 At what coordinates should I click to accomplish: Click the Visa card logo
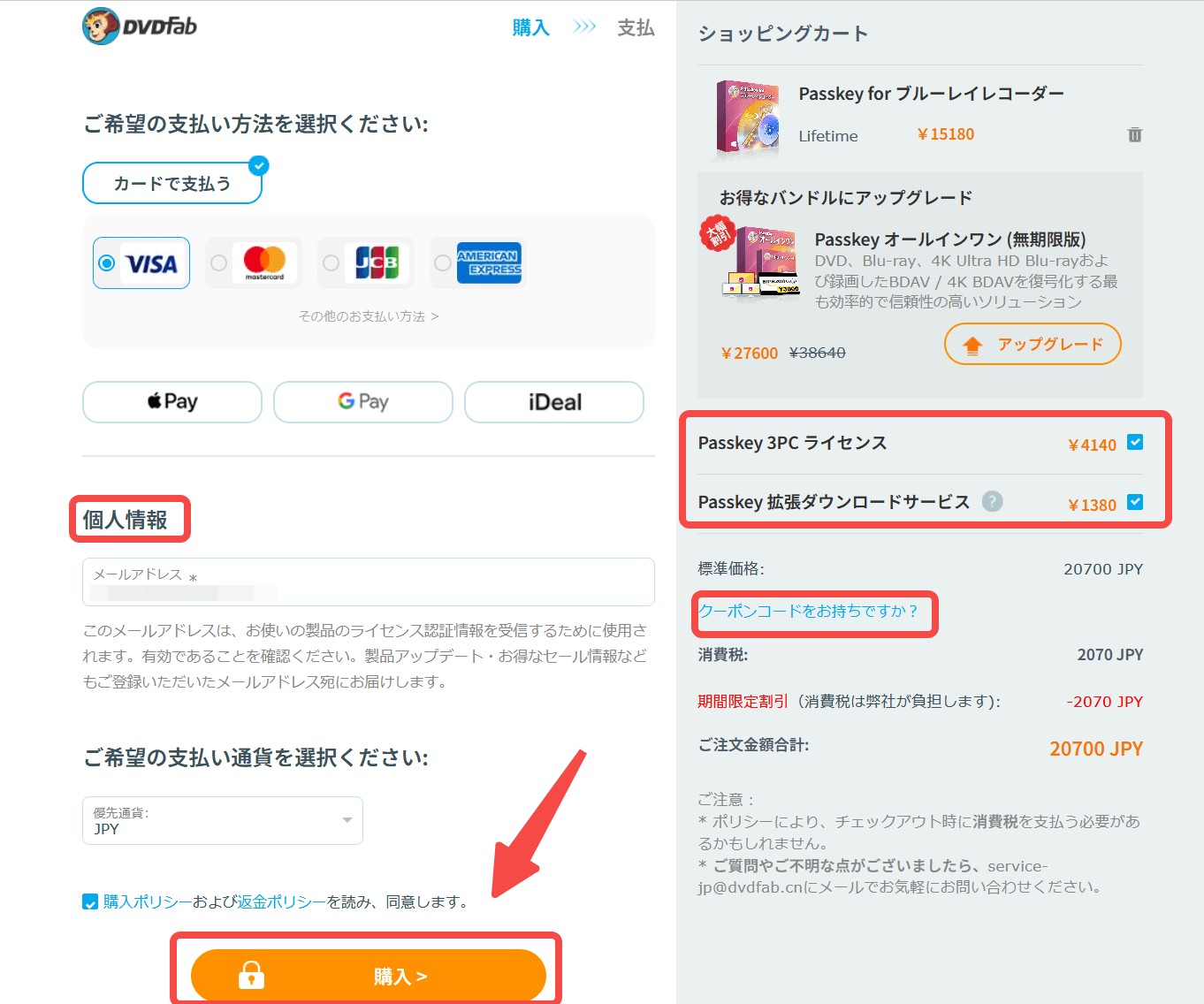tap(151, 263)
